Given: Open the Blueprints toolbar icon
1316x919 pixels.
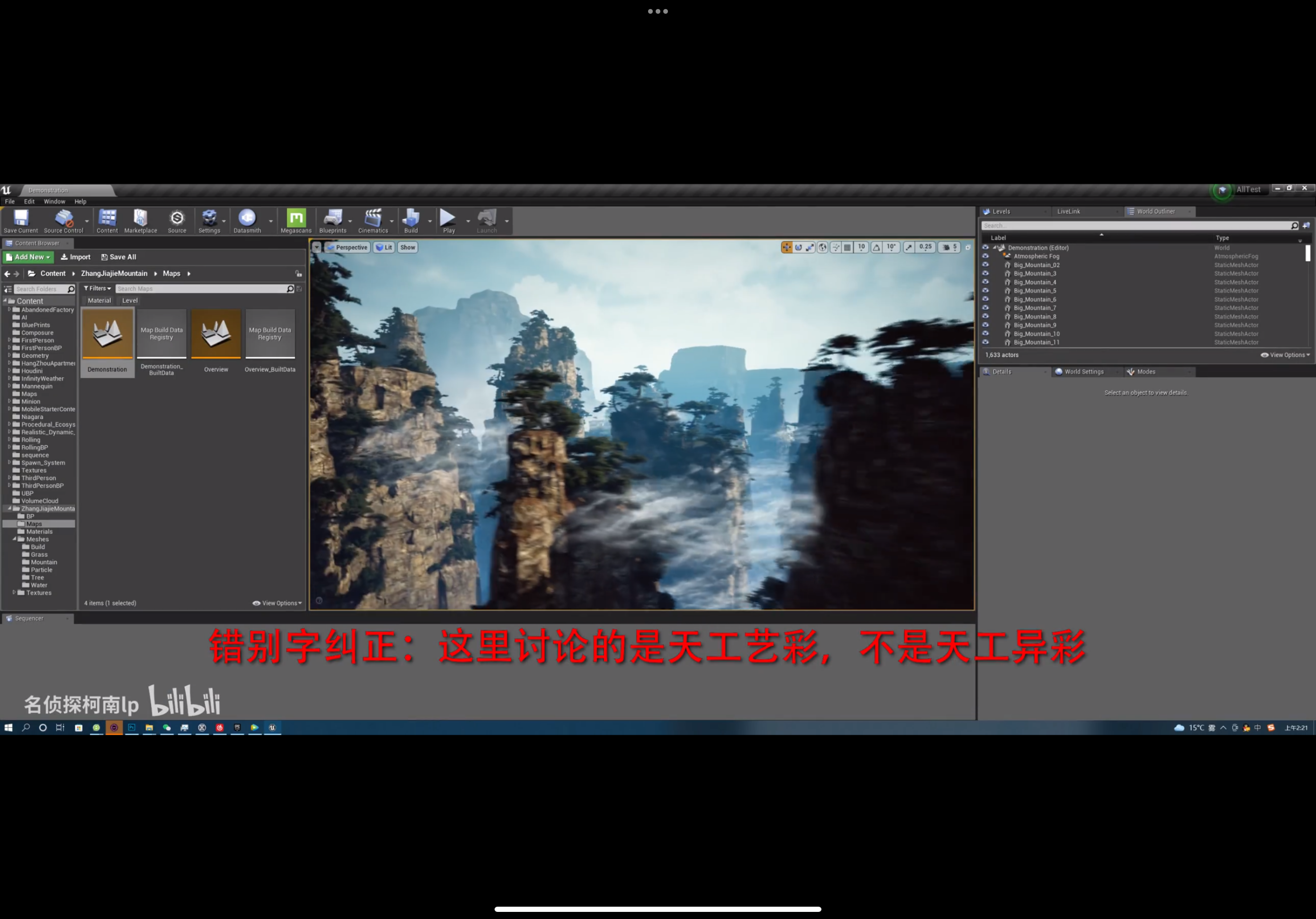Looking at the screenshot, I should coord(333,218).
